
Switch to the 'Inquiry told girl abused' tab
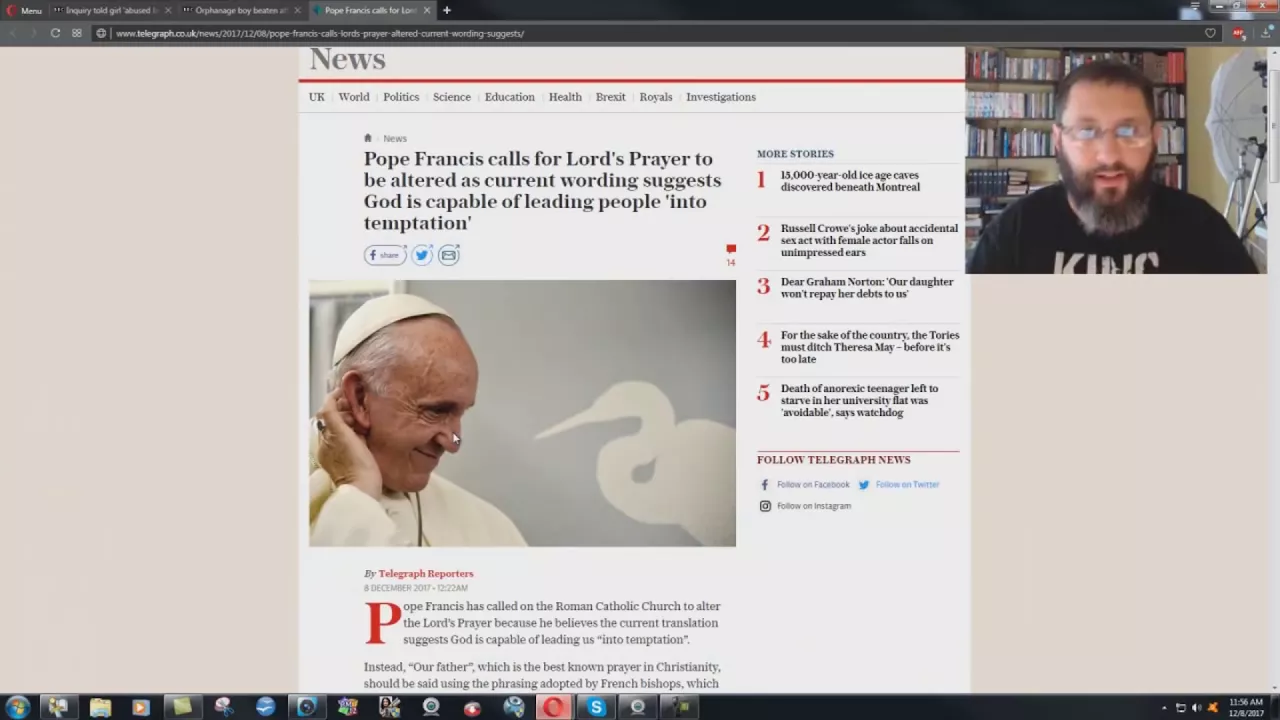[x=110, y=10]
